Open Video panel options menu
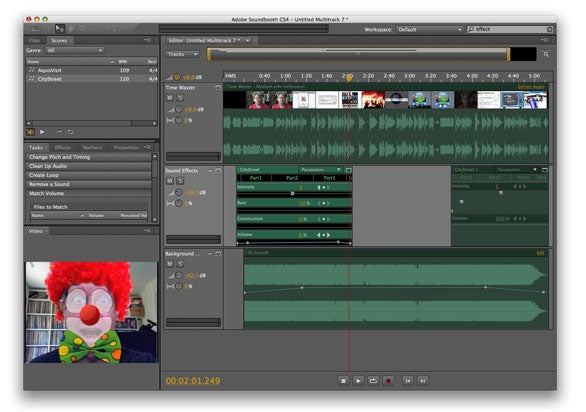 tap(148, 231)
